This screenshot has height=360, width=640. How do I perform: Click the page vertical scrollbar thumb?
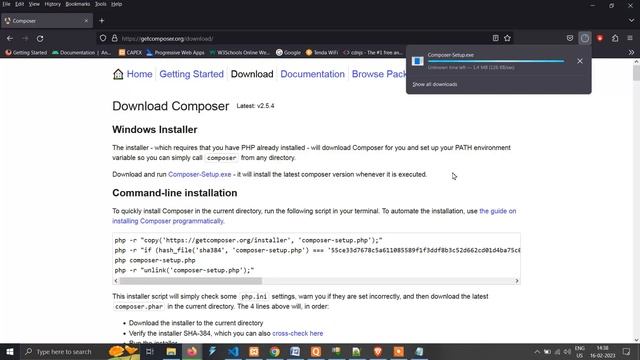pos(636,73)
